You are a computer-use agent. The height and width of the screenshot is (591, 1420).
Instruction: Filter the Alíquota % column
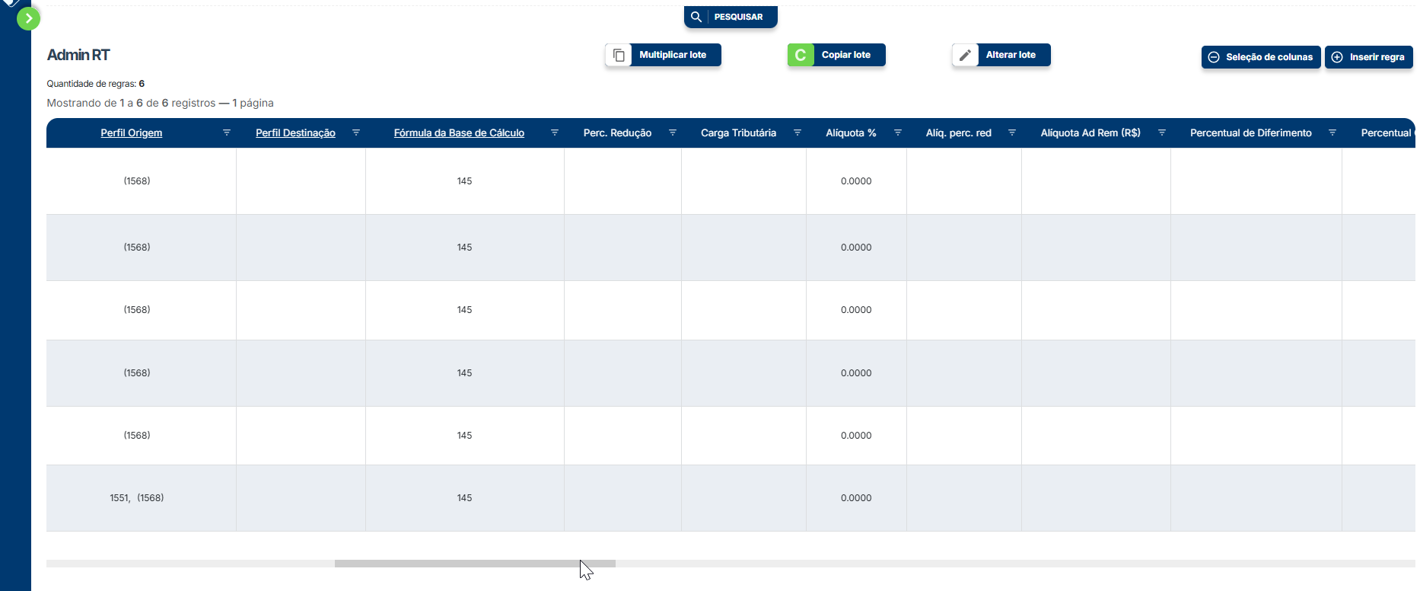tap(897, 133)
